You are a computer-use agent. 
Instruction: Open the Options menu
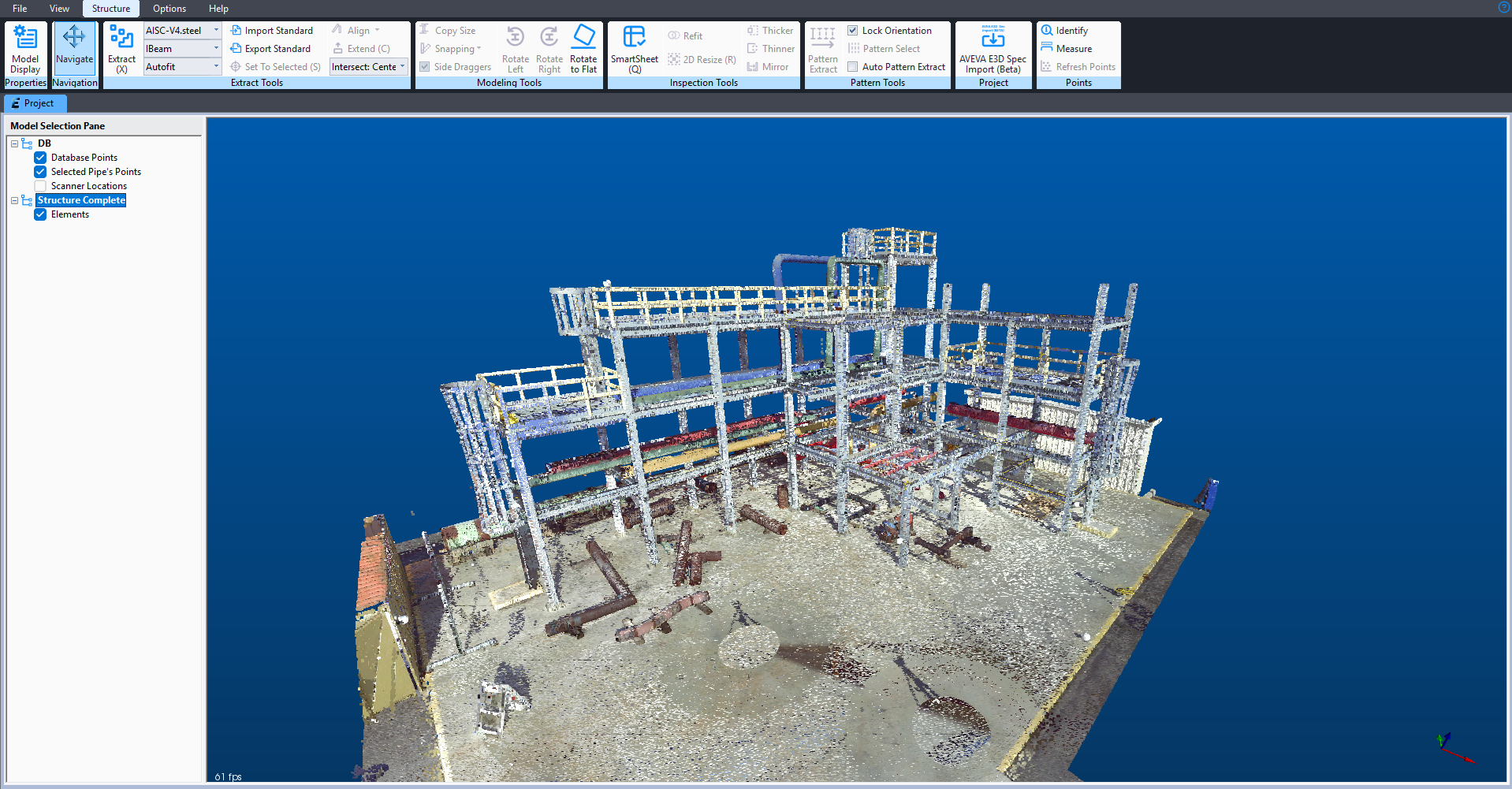pos(169,9)
